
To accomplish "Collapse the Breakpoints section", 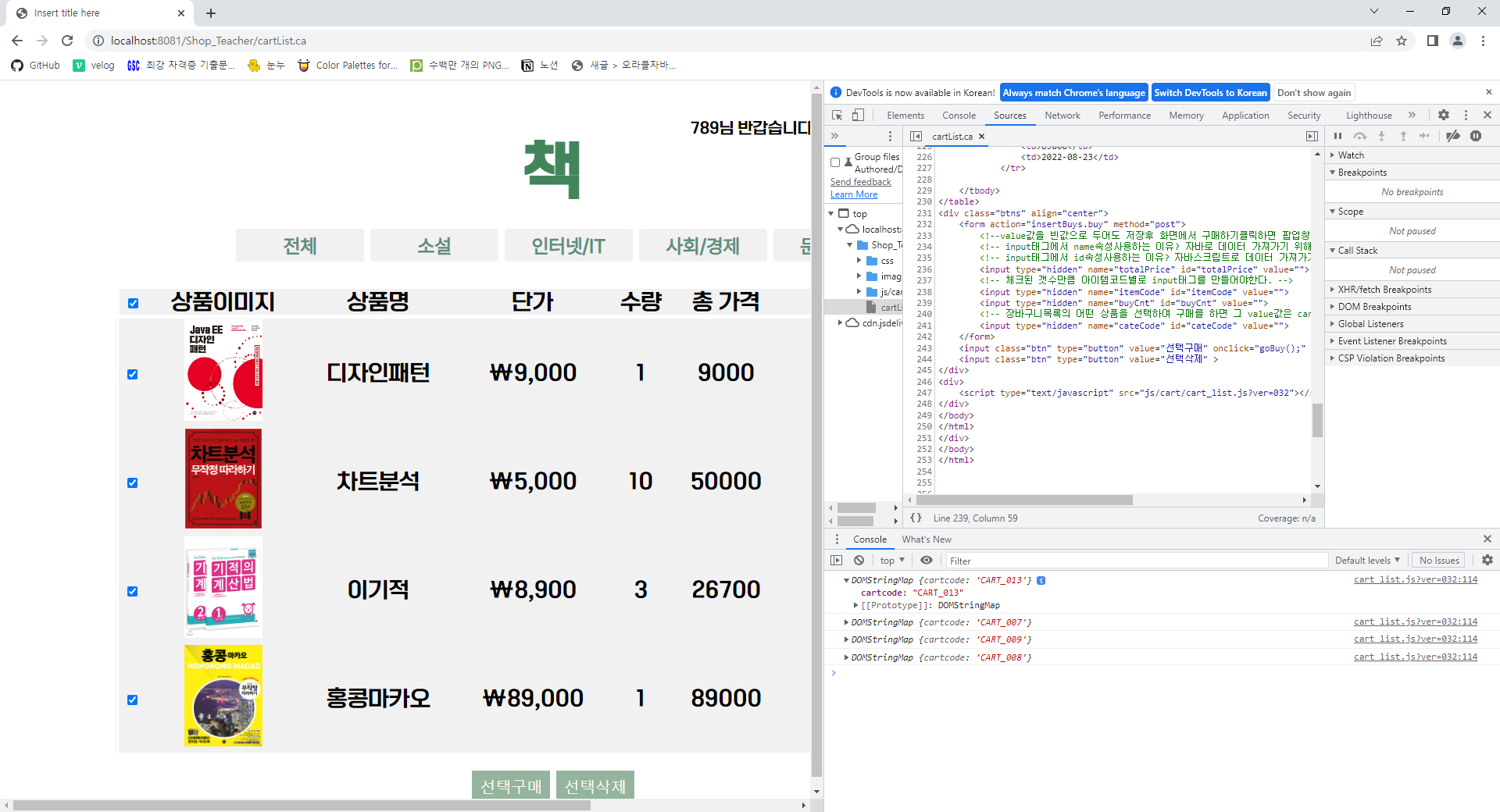I will tap(1333, 173).
